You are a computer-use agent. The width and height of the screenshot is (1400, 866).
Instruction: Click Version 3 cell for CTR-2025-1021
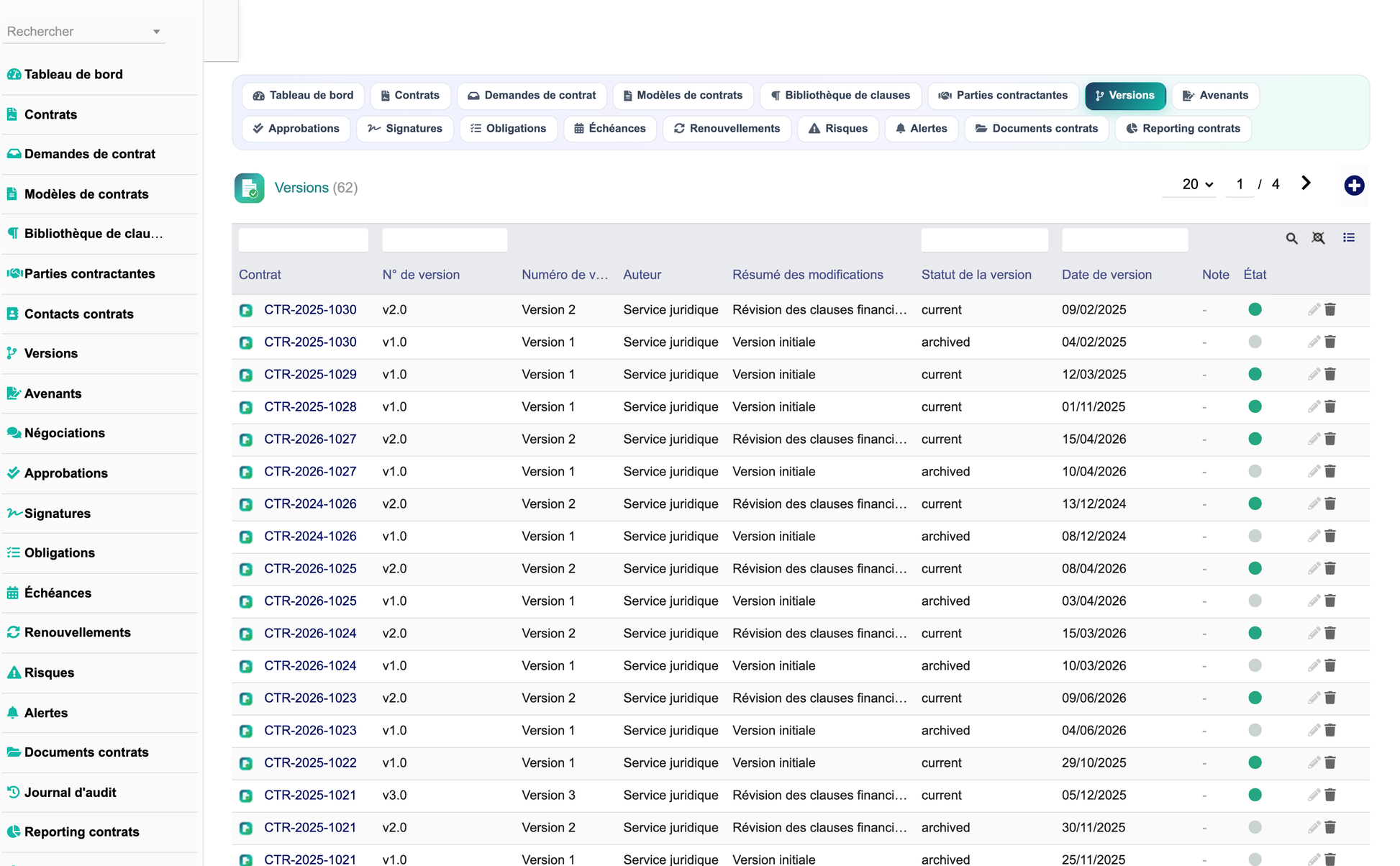(x=548, y=795)
